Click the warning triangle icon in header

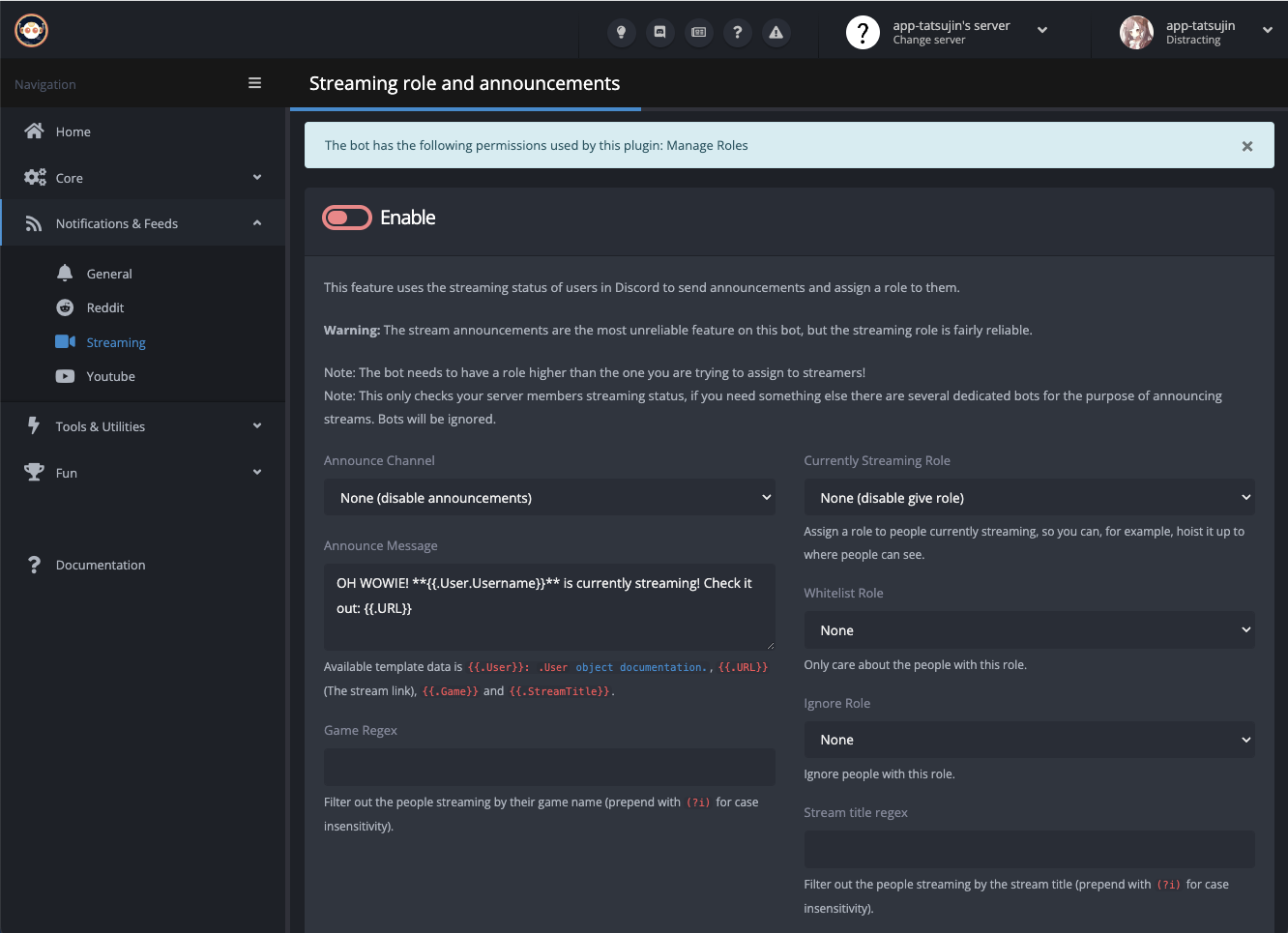coord(776,32)
